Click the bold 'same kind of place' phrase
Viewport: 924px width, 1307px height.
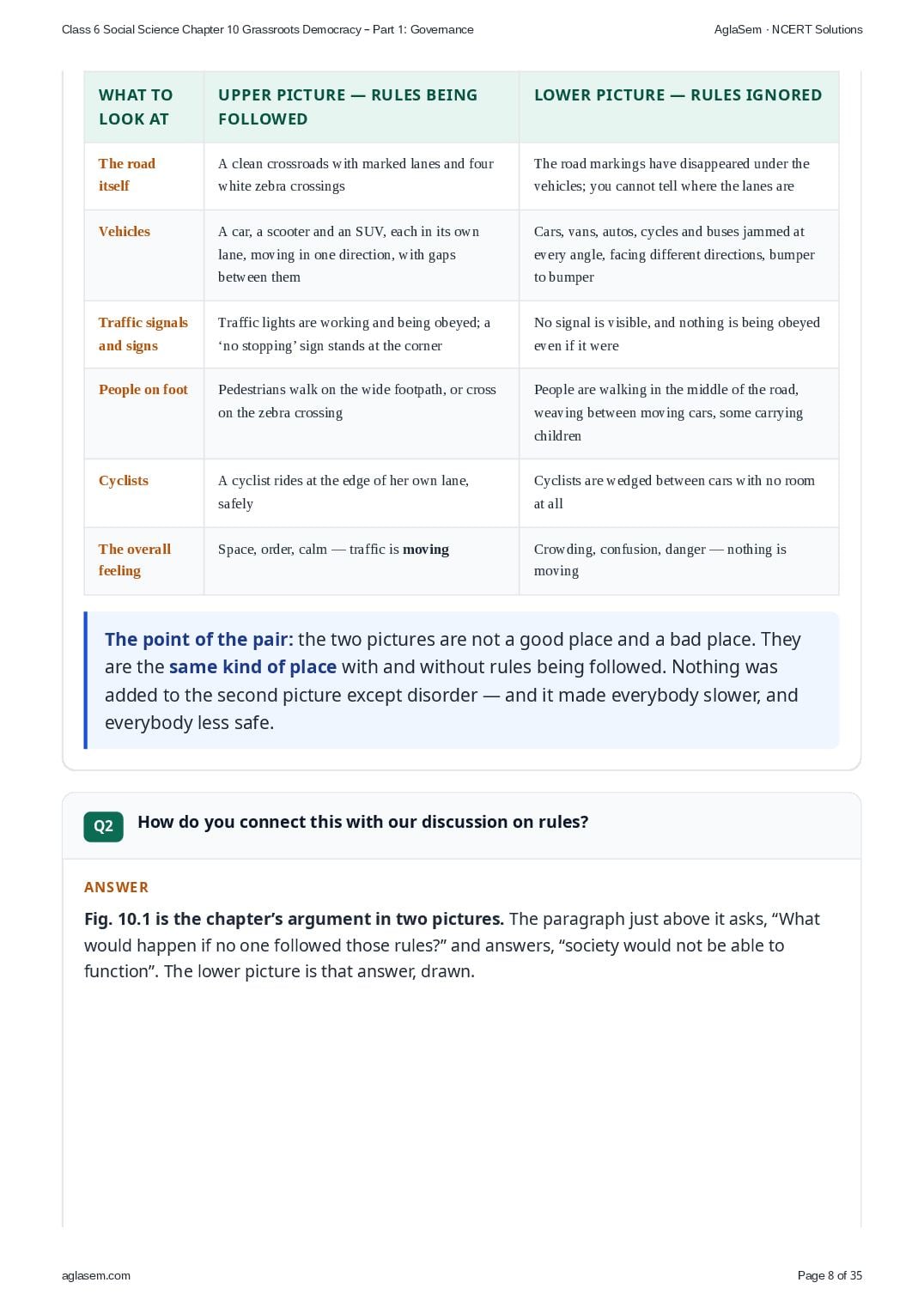(x=252, y=667)
